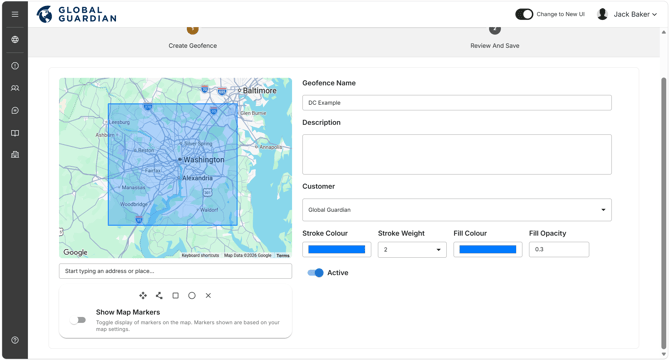Open the Stroke Colour swatch
The width and height of the screenshot is (670, 361).
[337, 249]
